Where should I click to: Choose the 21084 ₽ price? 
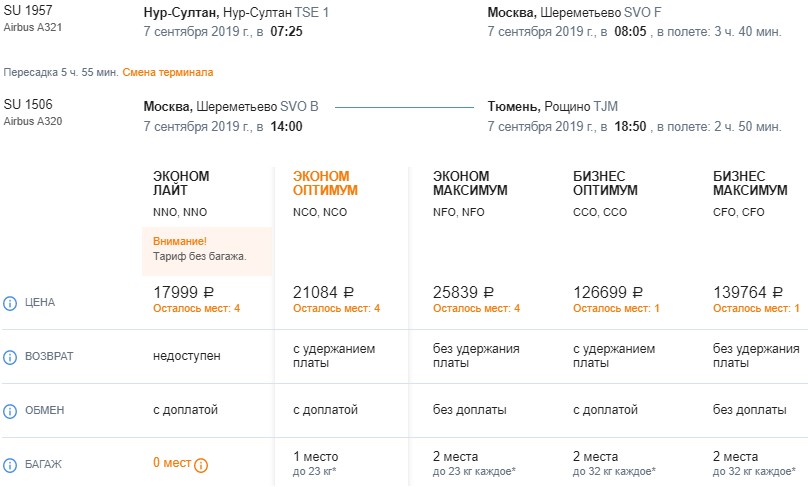[x=324, y=293]
